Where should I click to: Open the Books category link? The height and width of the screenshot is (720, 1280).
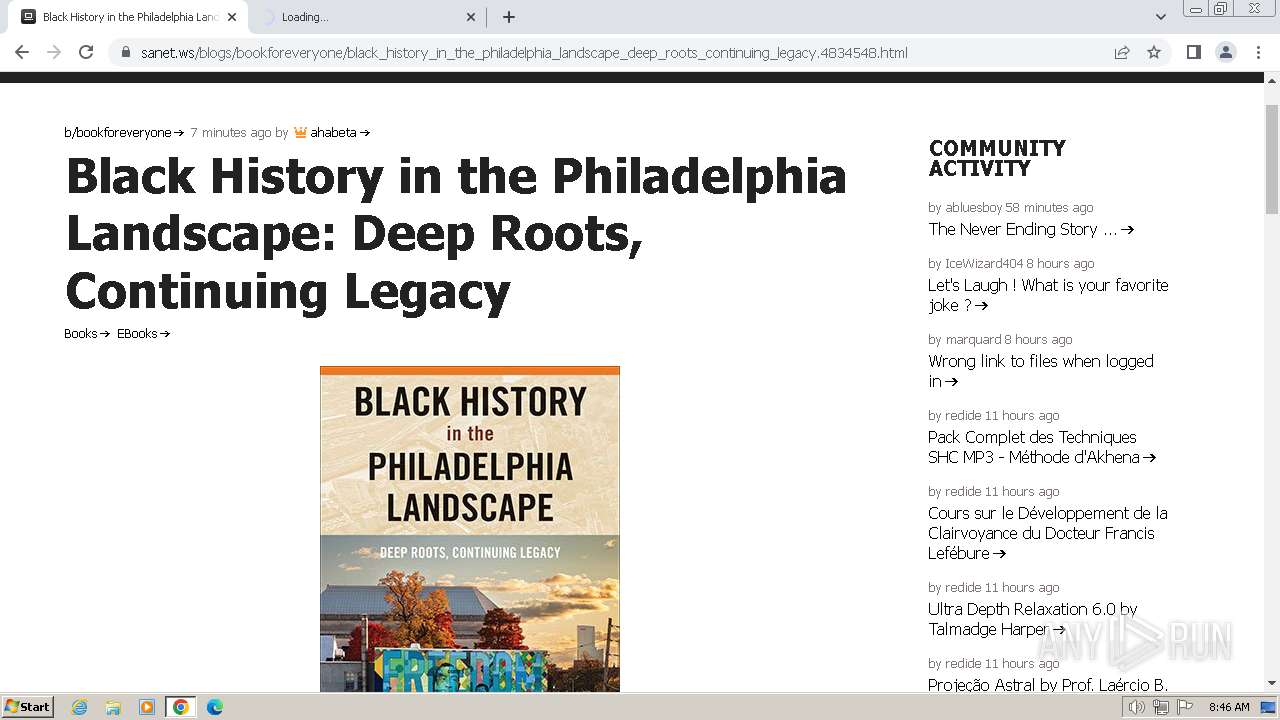point(87,334)
